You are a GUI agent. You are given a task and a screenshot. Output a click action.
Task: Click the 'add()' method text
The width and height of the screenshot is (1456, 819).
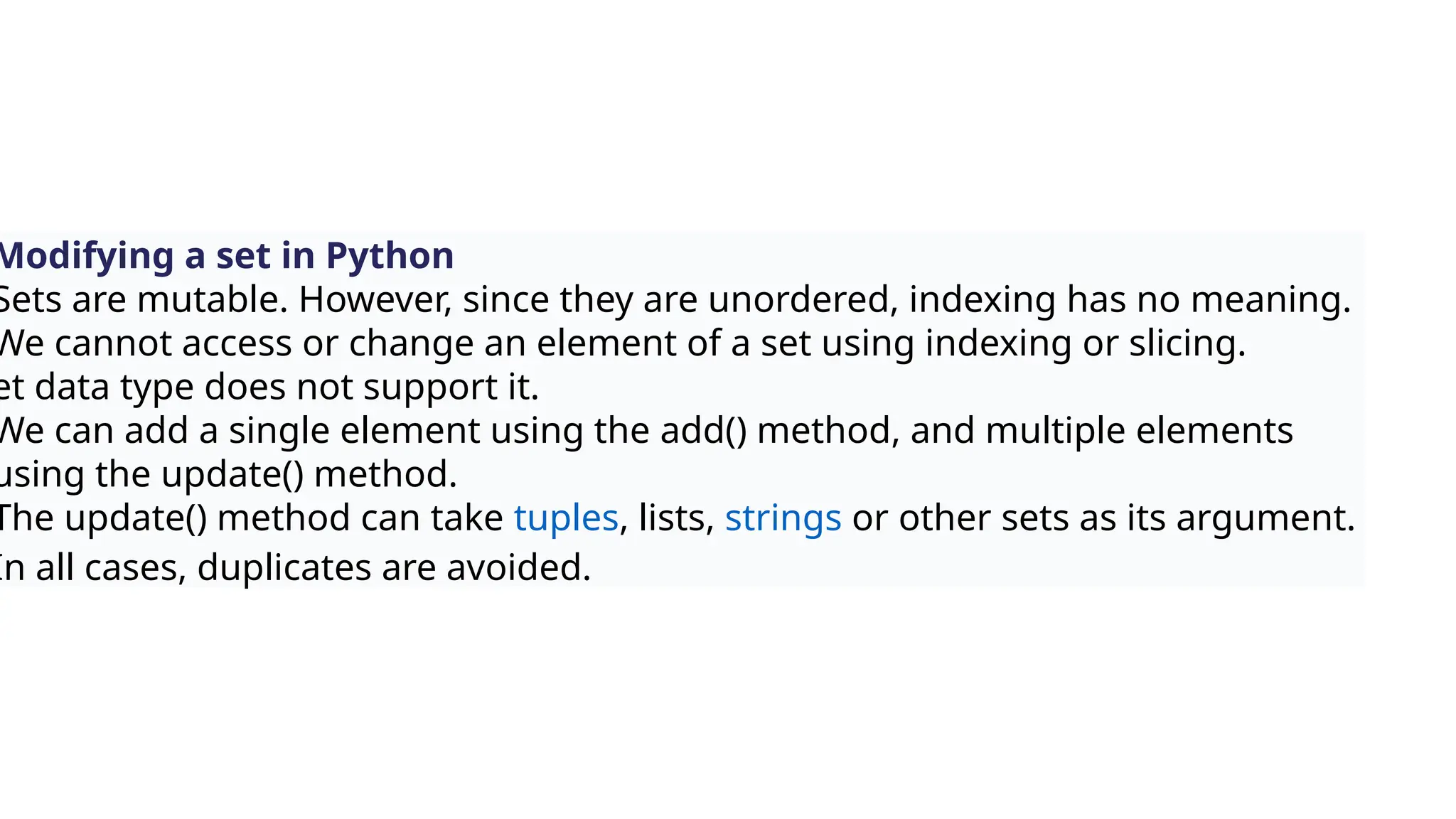click(703, 431)
